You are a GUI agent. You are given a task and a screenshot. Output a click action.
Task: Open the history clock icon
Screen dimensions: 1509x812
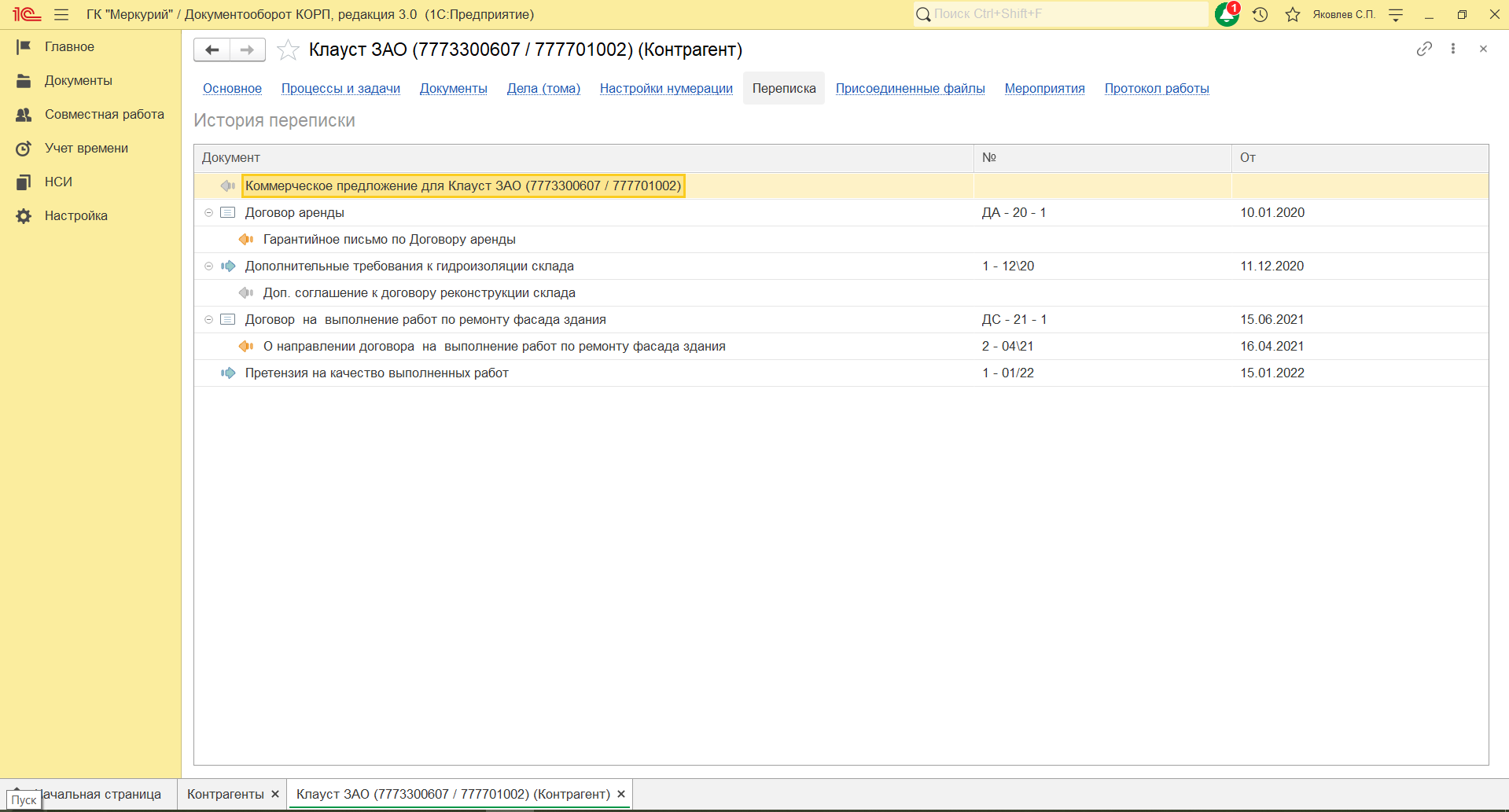point(1261,14)
